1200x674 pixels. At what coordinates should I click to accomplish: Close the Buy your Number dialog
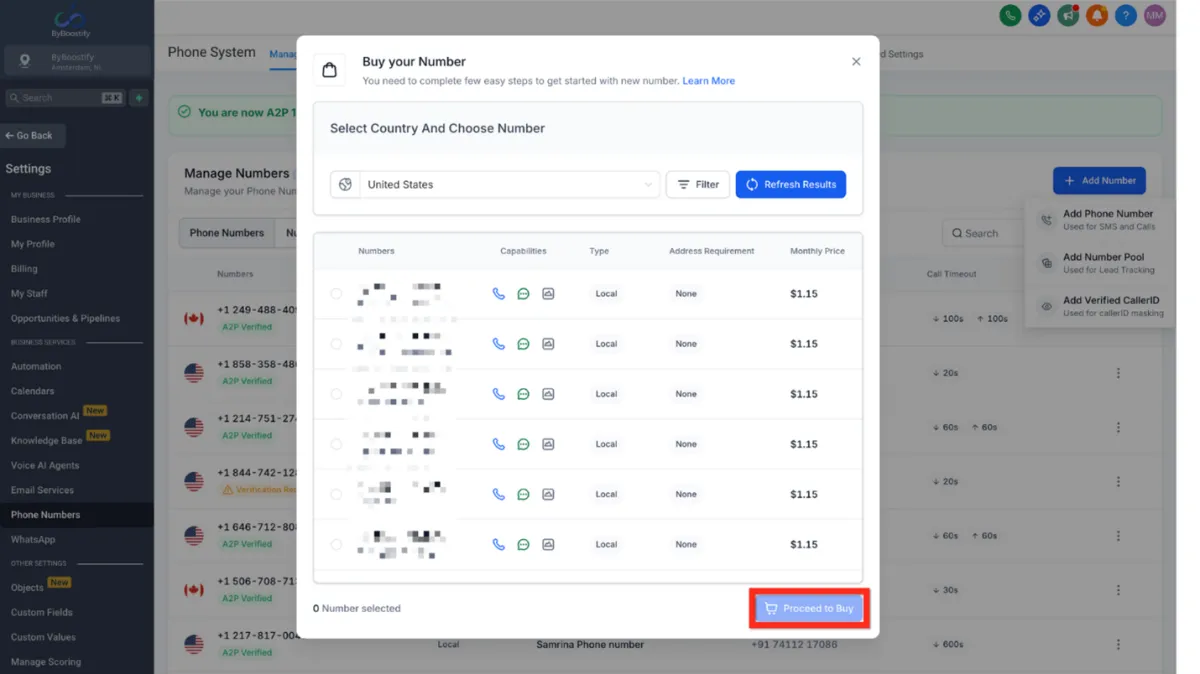(856, 62)
